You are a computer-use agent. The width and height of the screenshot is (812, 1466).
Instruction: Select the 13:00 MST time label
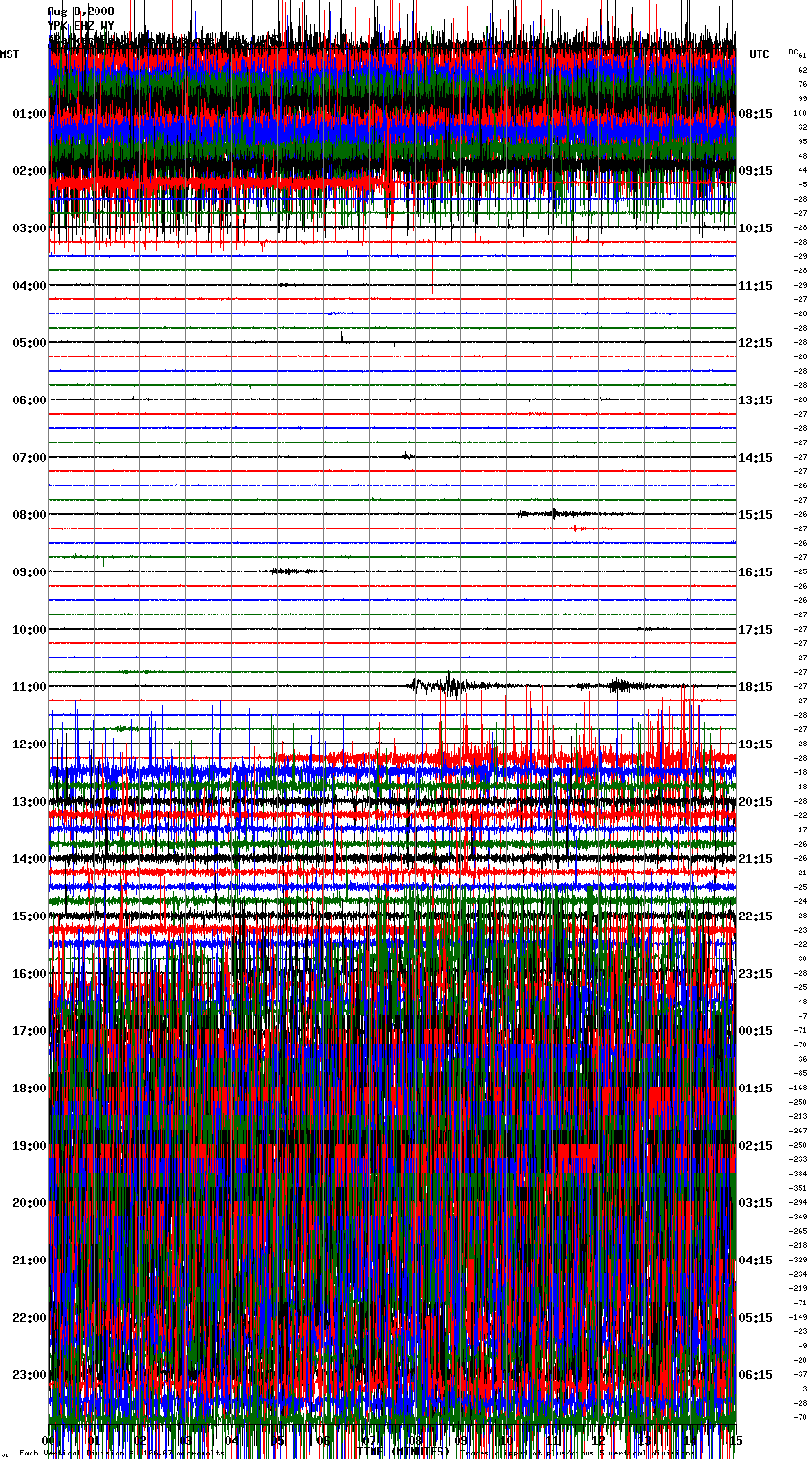pos(30,802)
